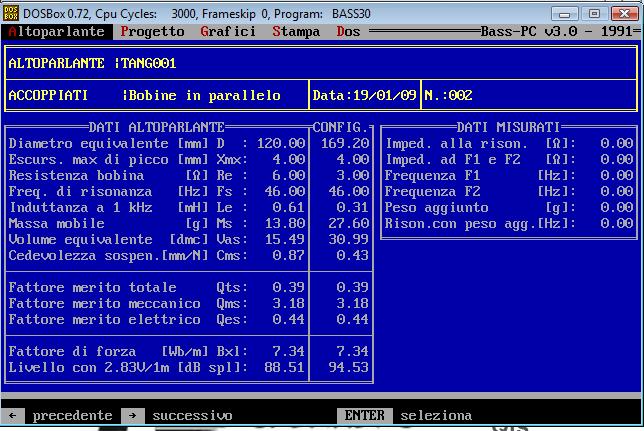Click 'Imped. ad F1 e F2' measured value
The height and width of the screenshot is (431, 644).
click(617, 159)
